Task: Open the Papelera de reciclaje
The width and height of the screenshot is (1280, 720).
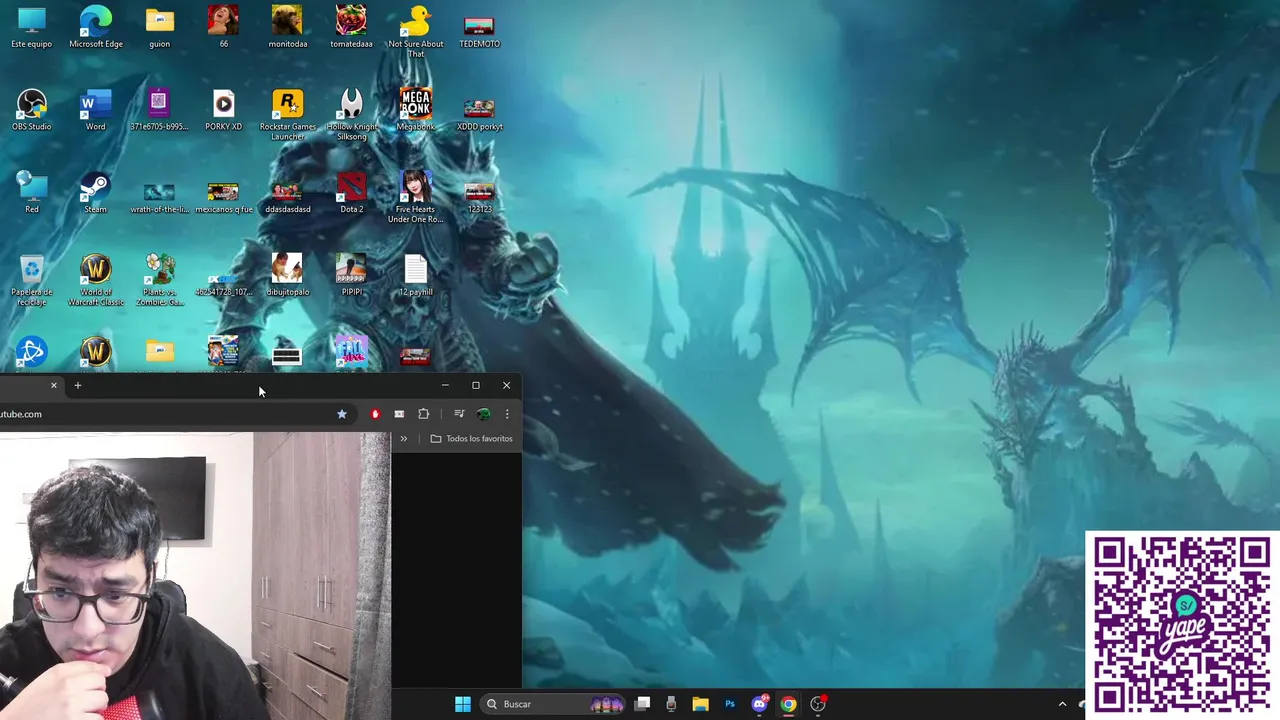Action: coord(32,281)
